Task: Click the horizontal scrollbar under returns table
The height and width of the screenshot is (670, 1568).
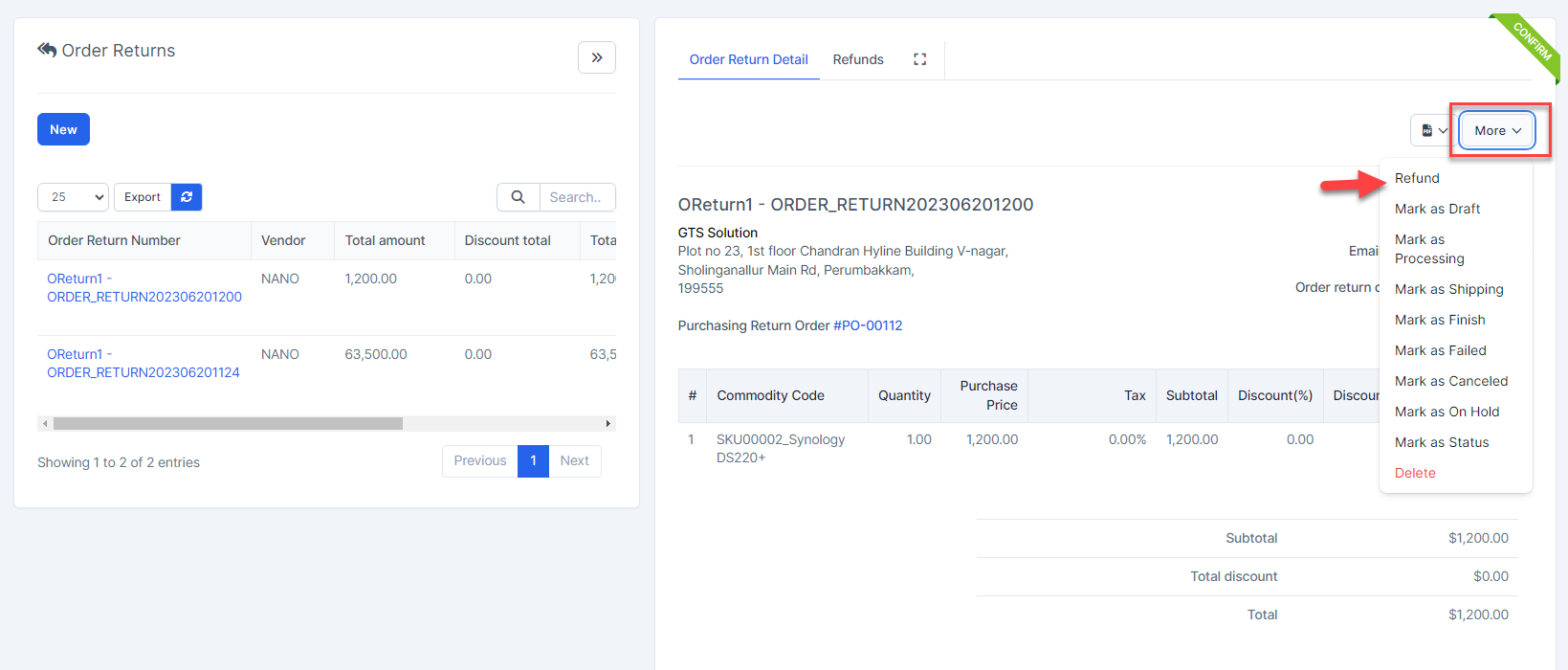Action: pyautogui.click(x=228, y=423)
